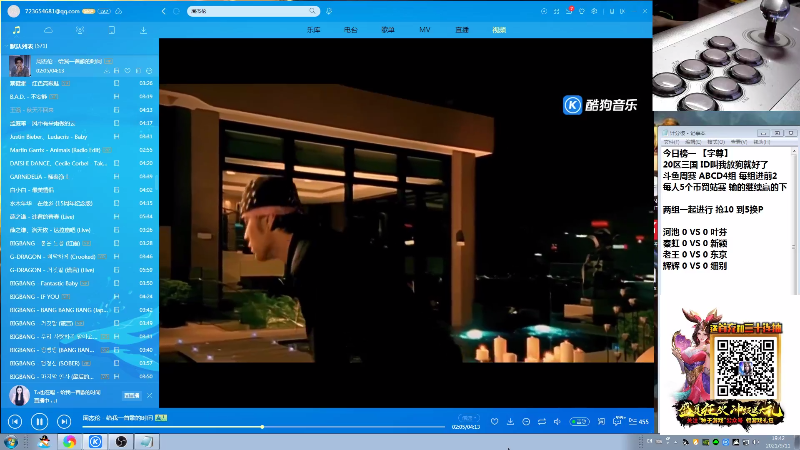Open the download manager tab icon
Viewport: 800px width, 450px height.
[143, 30]
